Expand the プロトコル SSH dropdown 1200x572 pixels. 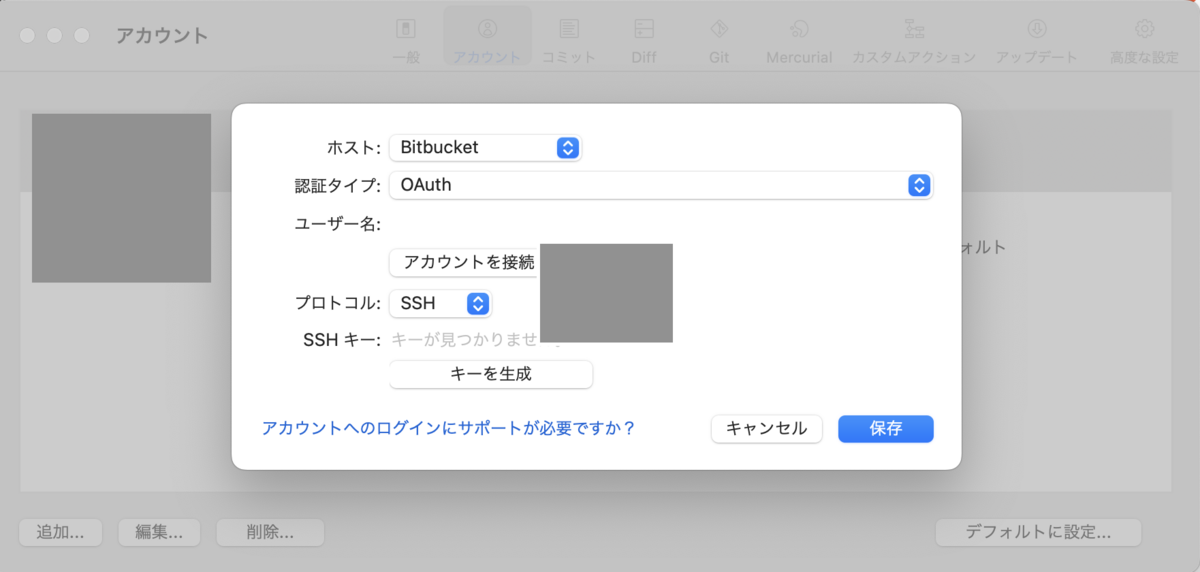click(x=440, y=303)
